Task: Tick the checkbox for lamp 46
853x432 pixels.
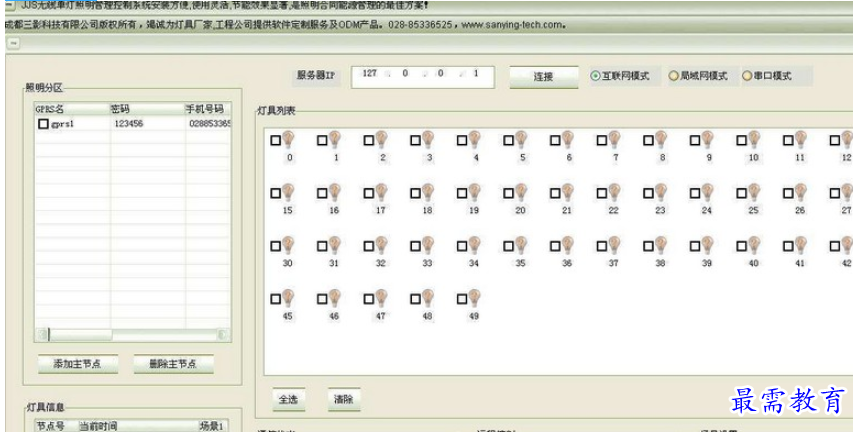Action: tap(322, 299)
